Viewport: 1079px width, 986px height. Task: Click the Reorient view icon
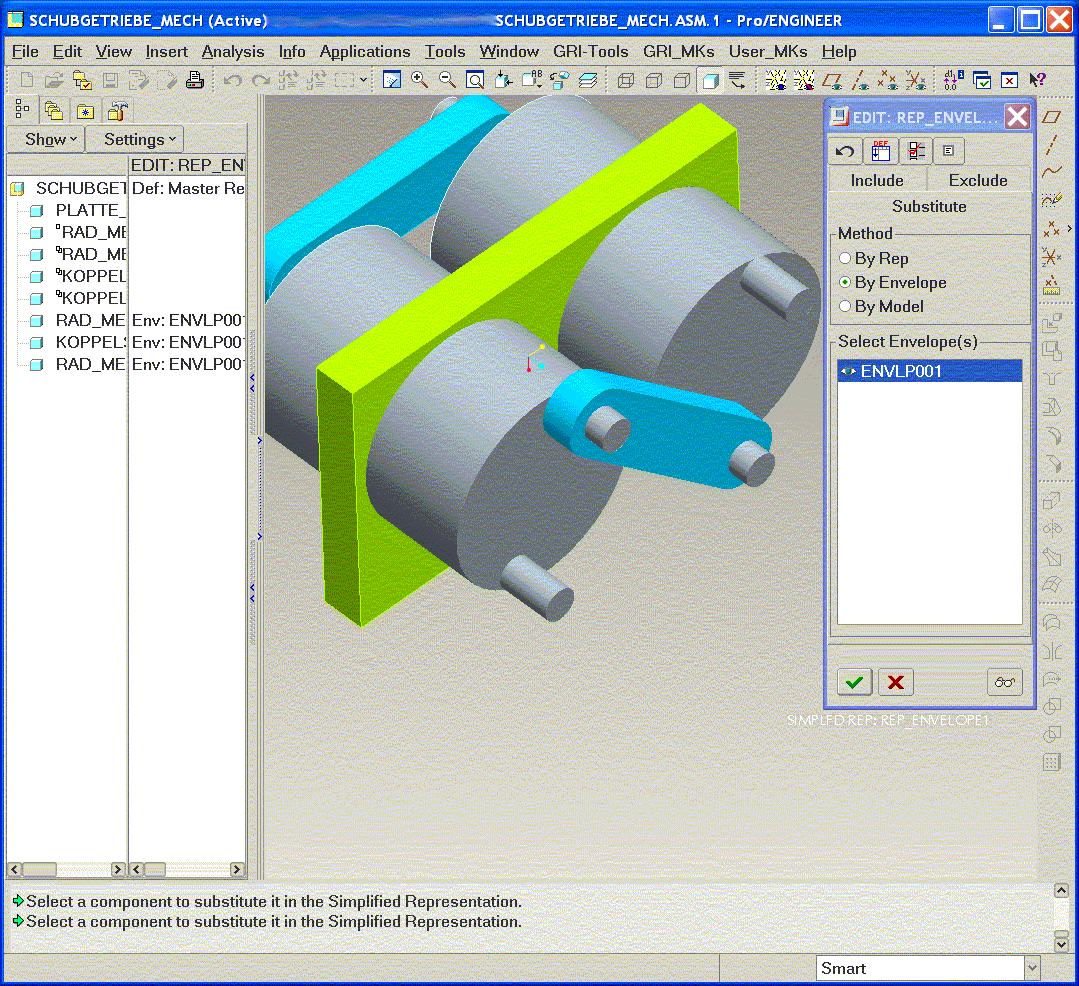coord(503,81)
